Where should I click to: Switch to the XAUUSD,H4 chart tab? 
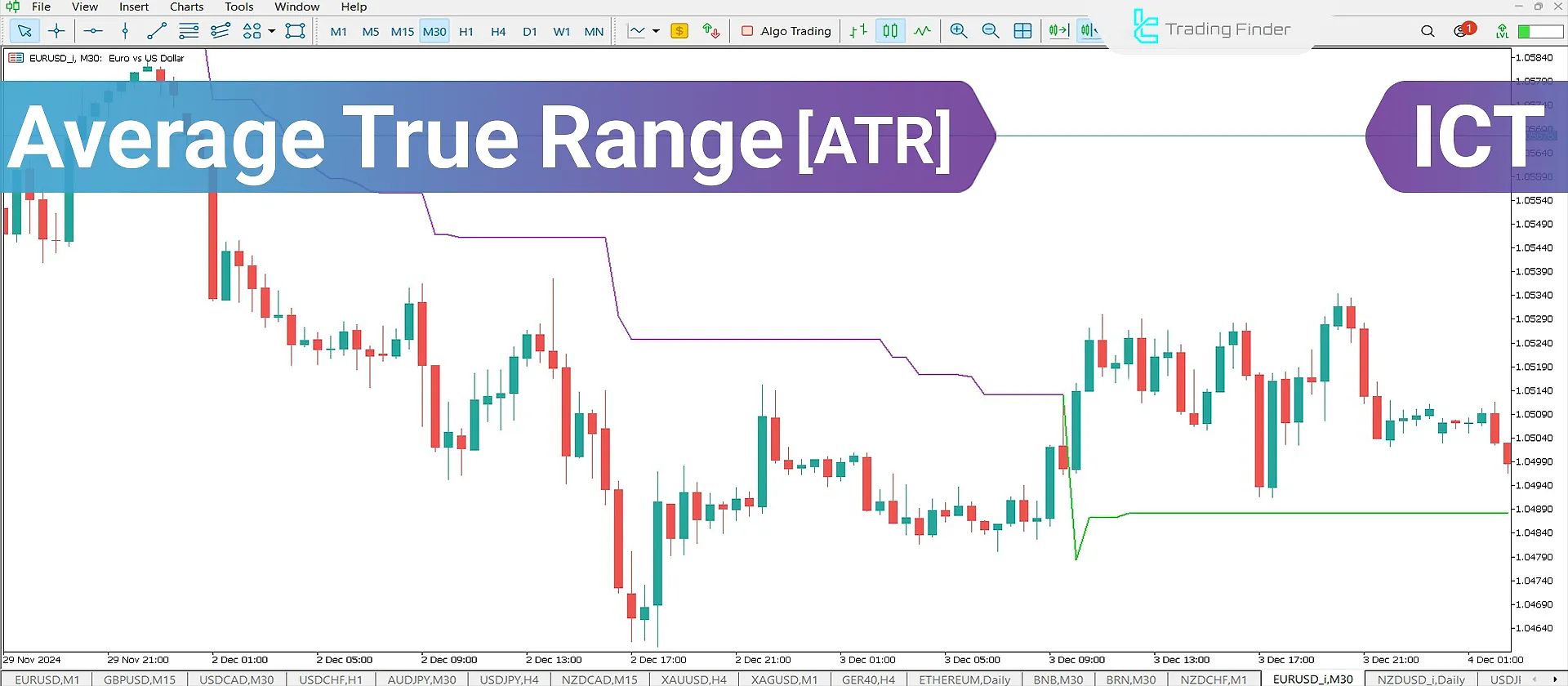pyautogui.click(x=693, y=679)
